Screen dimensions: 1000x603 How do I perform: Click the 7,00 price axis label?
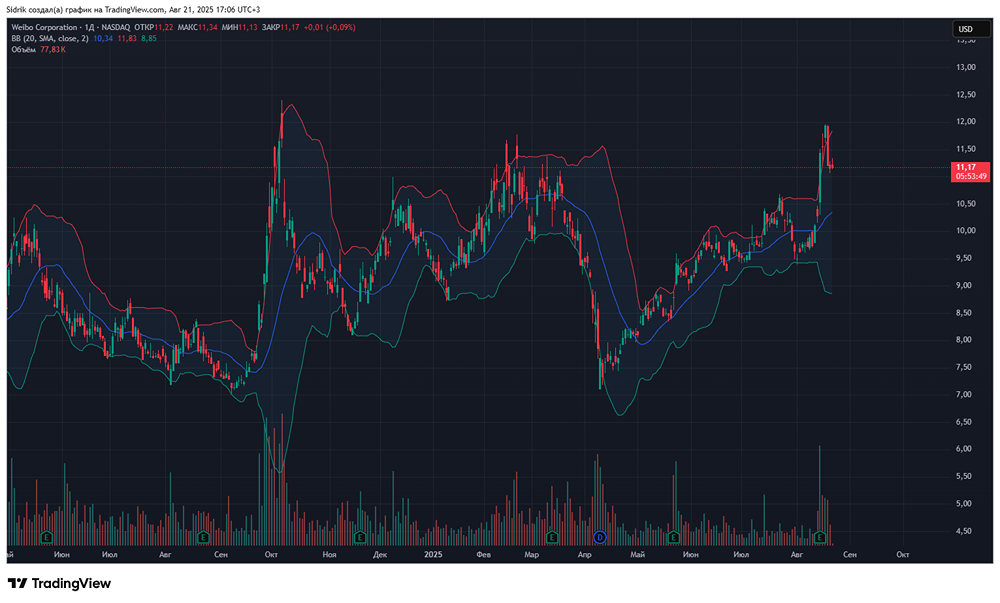(966, 395)
